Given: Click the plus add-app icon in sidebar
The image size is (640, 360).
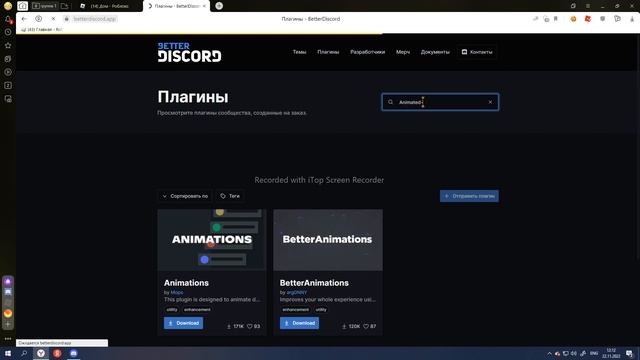Looking at the screenshot, I should [x=8, y=324].
